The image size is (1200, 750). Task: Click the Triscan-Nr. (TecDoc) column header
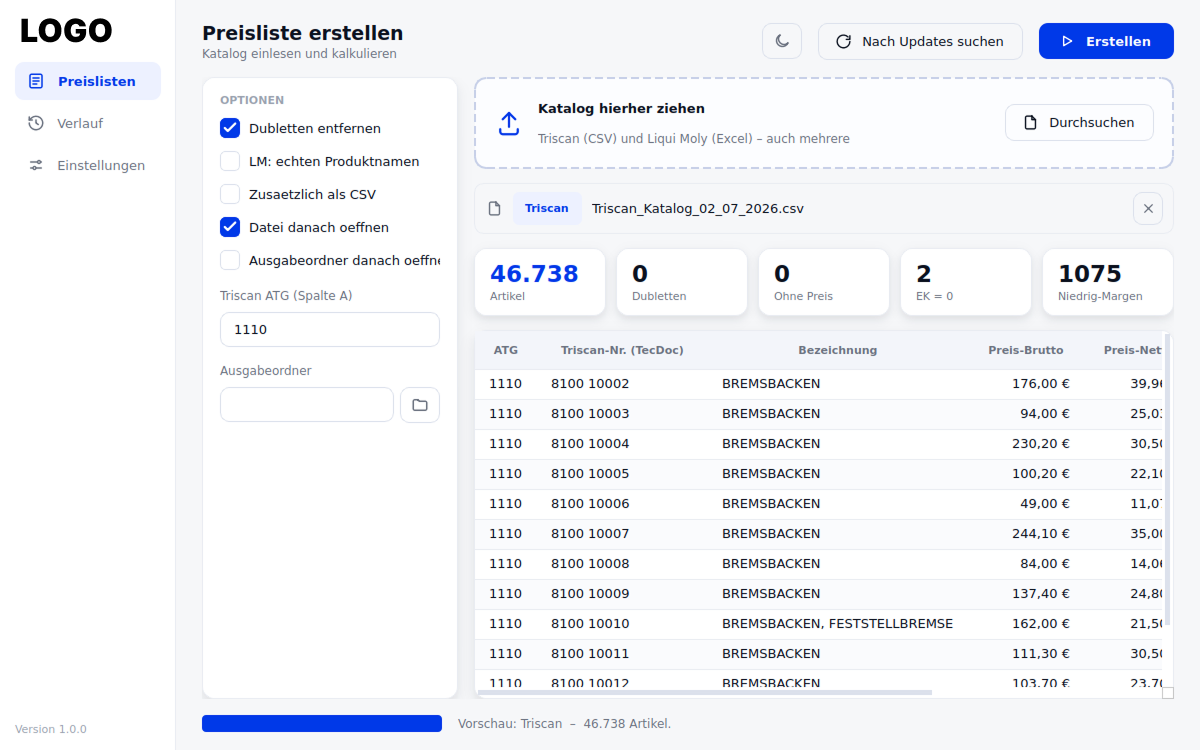(622, 350)
